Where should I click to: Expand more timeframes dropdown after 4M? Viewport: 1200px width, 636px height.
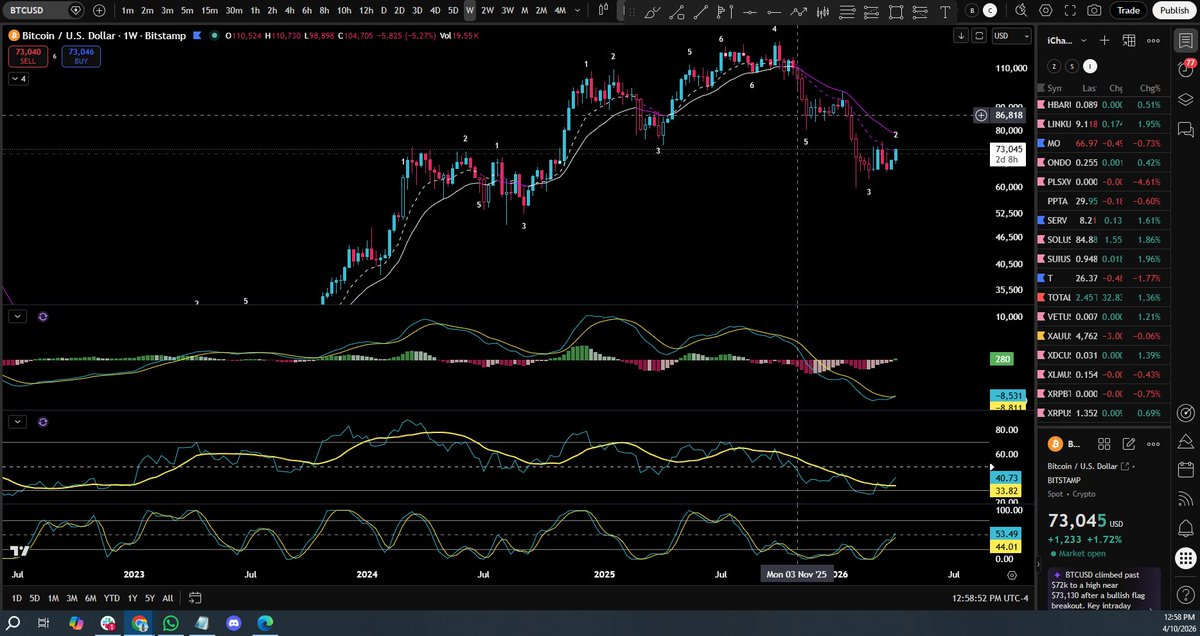(578, 11)
